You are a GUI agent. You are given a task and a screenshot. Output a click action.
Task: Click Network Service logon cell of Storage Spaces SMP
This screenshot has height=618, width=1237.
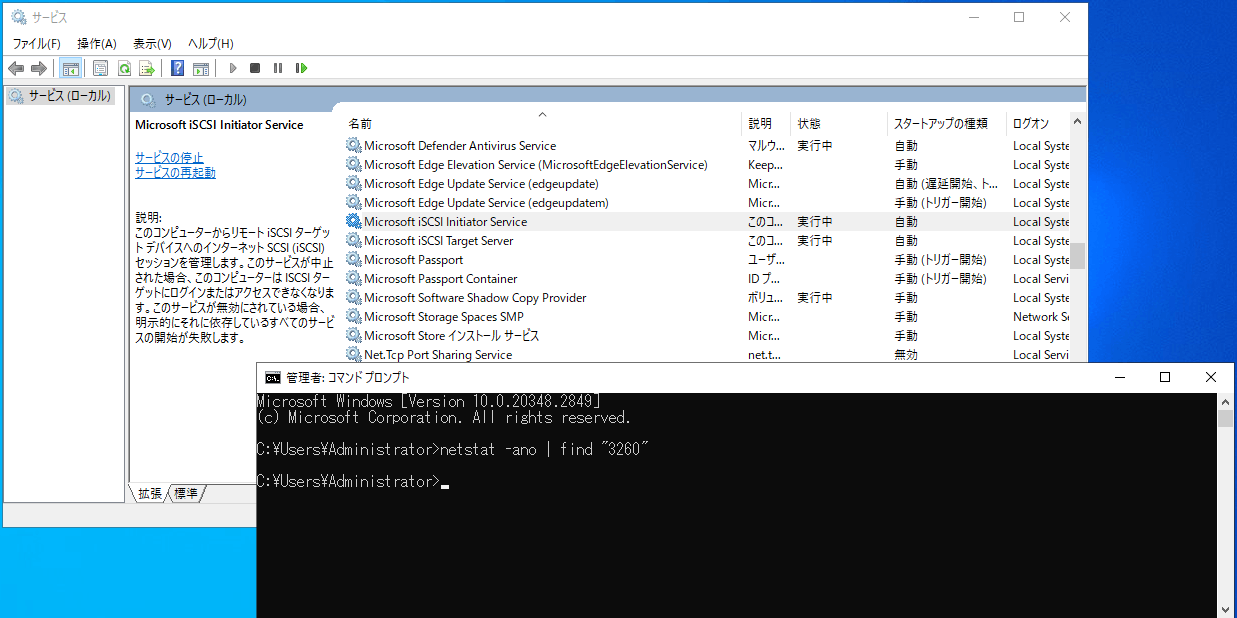[x=1041, y=316]
